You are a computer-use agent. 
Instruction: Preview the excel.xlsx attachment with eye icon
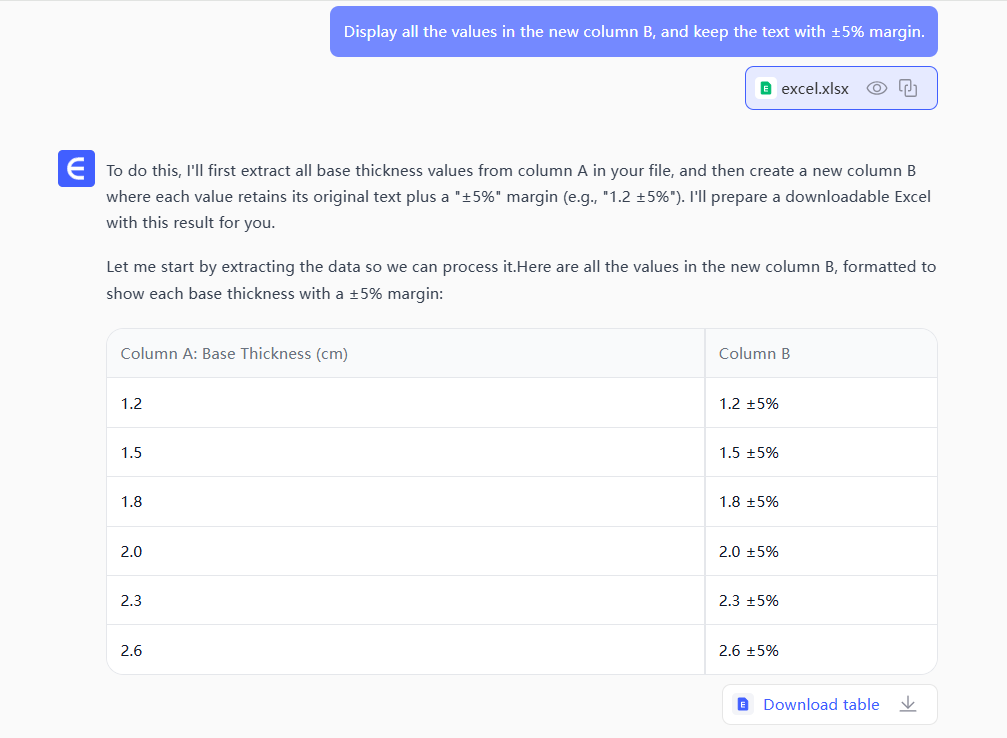(876, 88)
